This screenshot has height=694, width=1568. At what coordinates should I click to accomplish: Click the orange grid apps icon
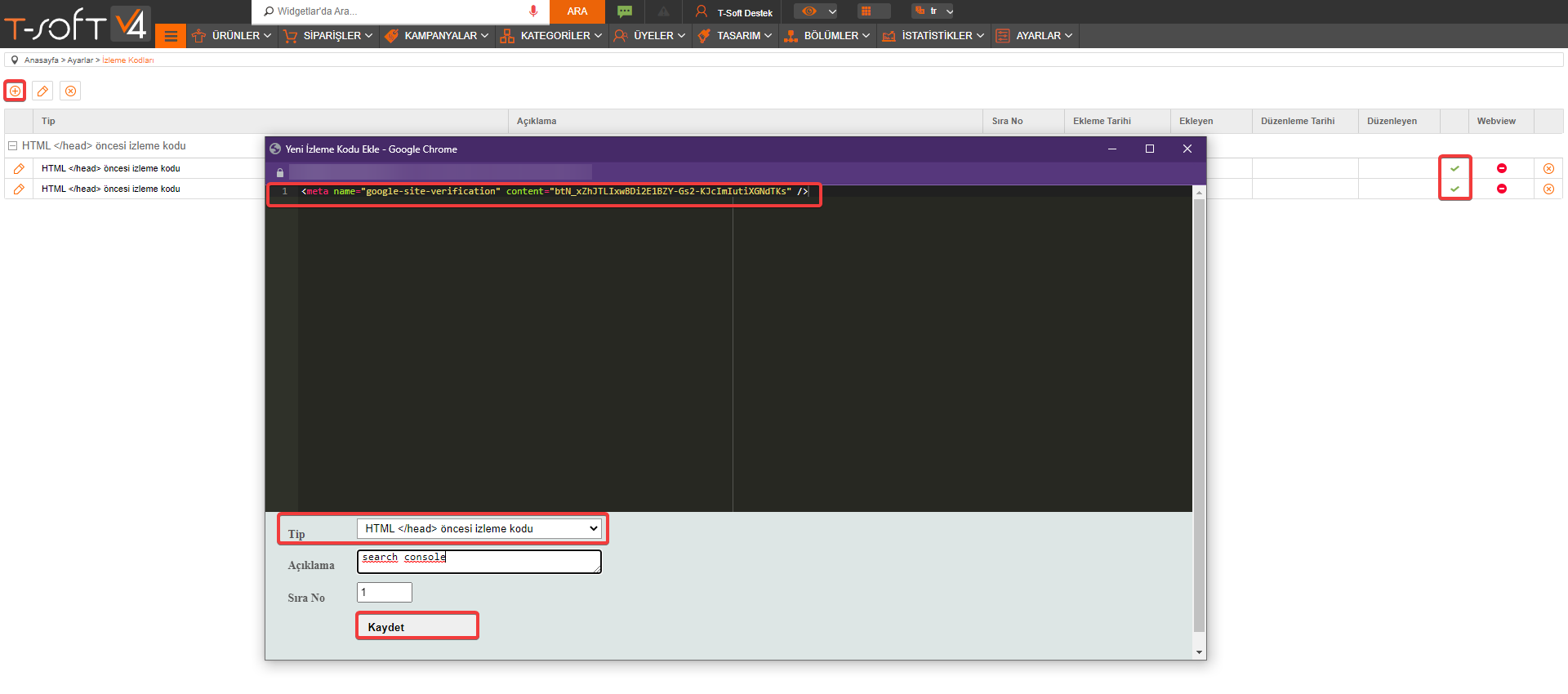point(866,11)
